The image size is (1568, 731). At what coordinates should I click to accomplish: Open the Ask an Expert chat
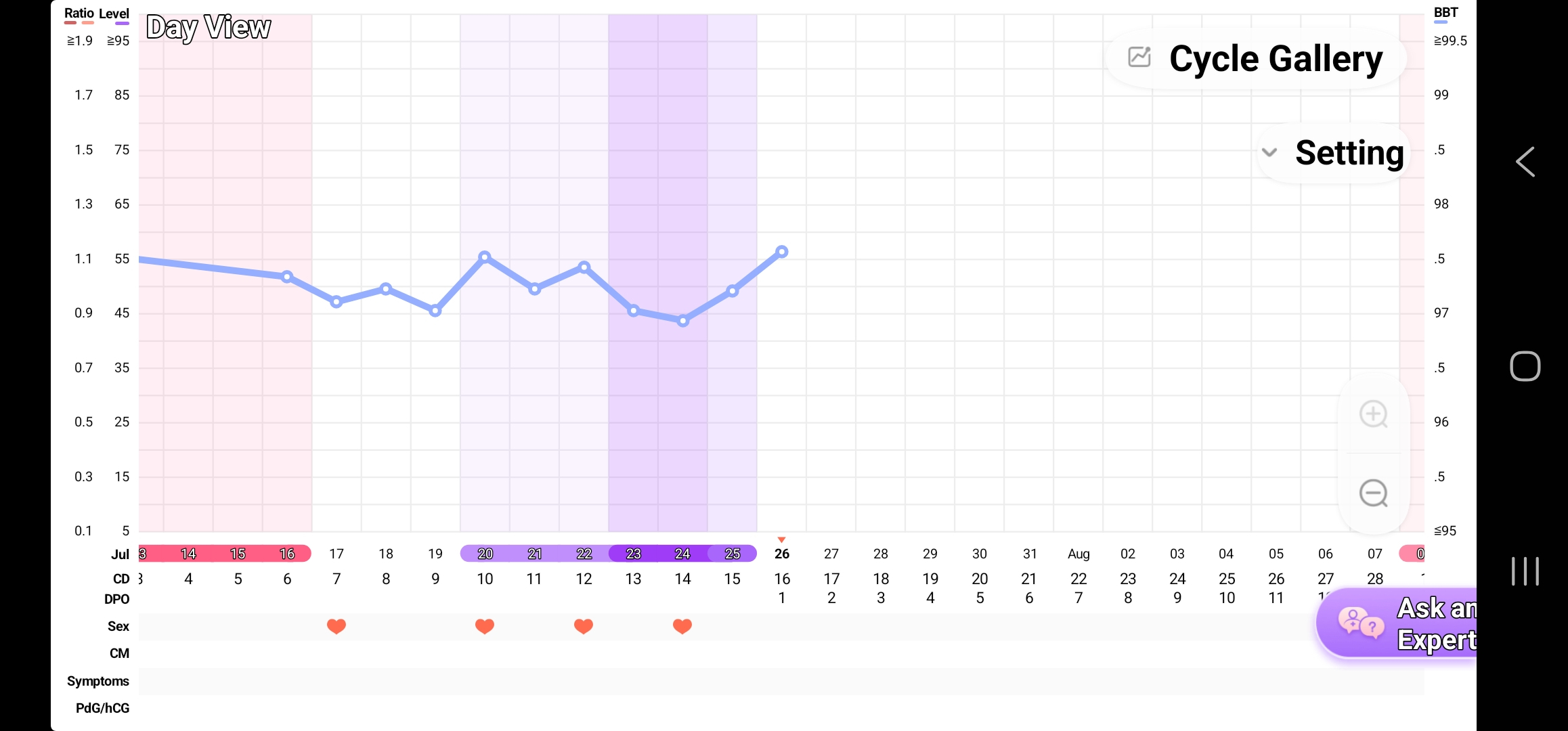[x=1397, y=624]
